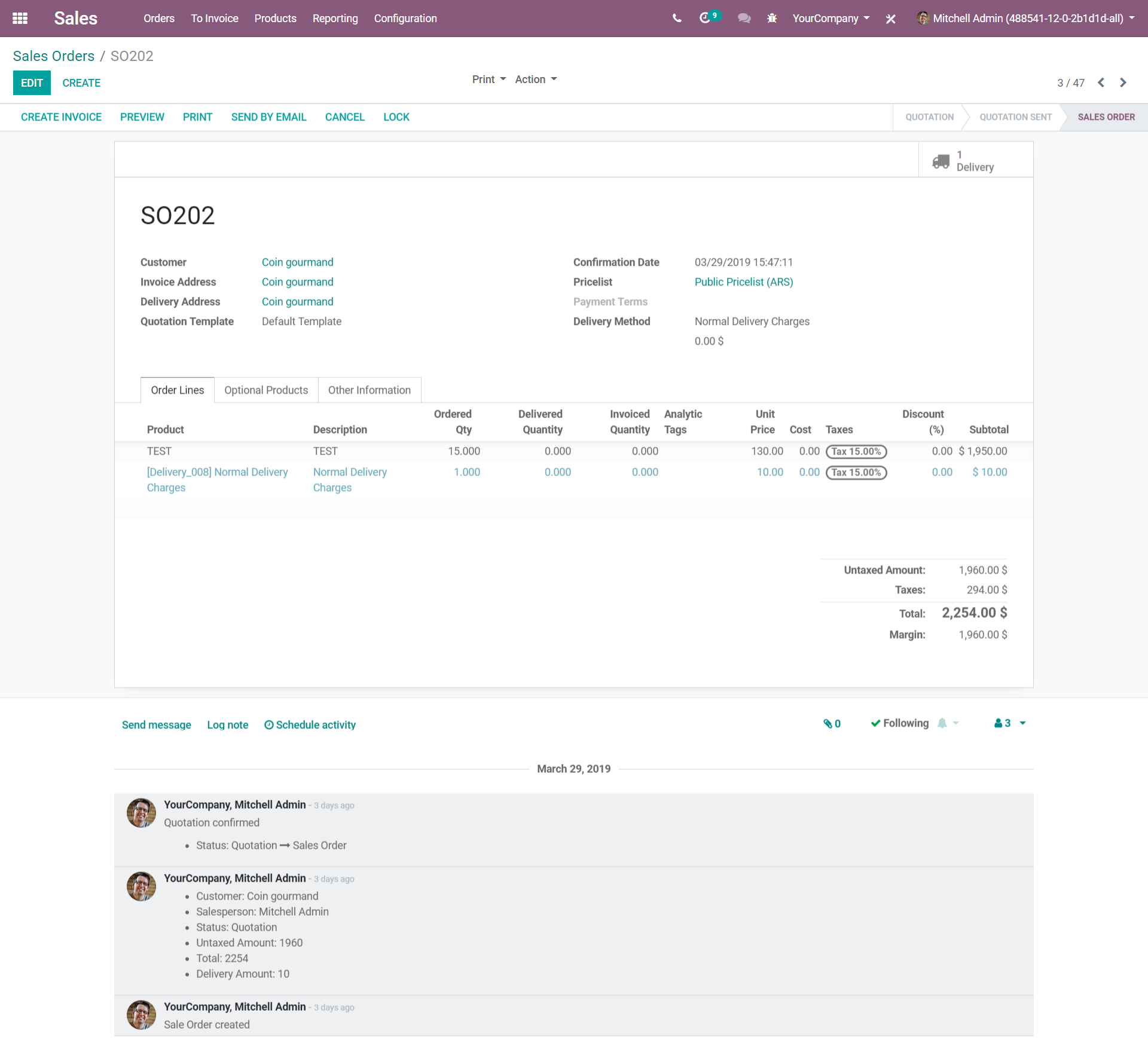Go to next record arrow
The height and width of the screenshot is (1043, 1148).
[x=1123, y=82]
